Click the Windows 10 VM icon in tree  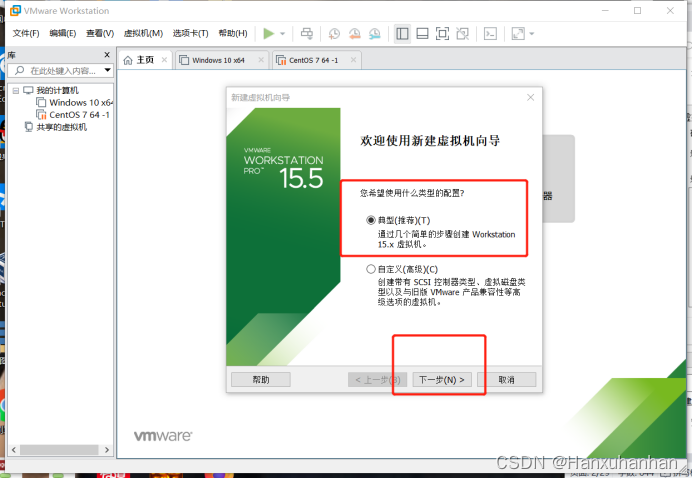click(41, 102)
